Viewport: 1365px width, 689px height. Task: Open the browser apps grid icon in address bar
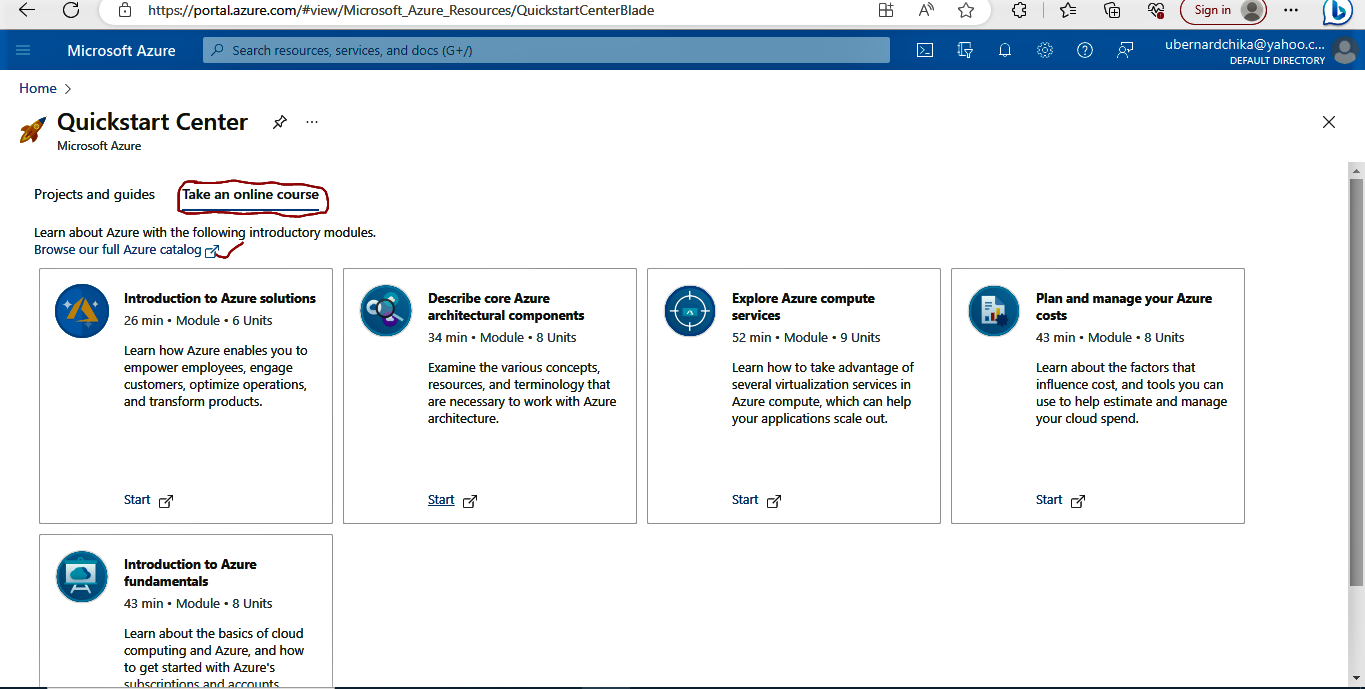tap(886, 10)
